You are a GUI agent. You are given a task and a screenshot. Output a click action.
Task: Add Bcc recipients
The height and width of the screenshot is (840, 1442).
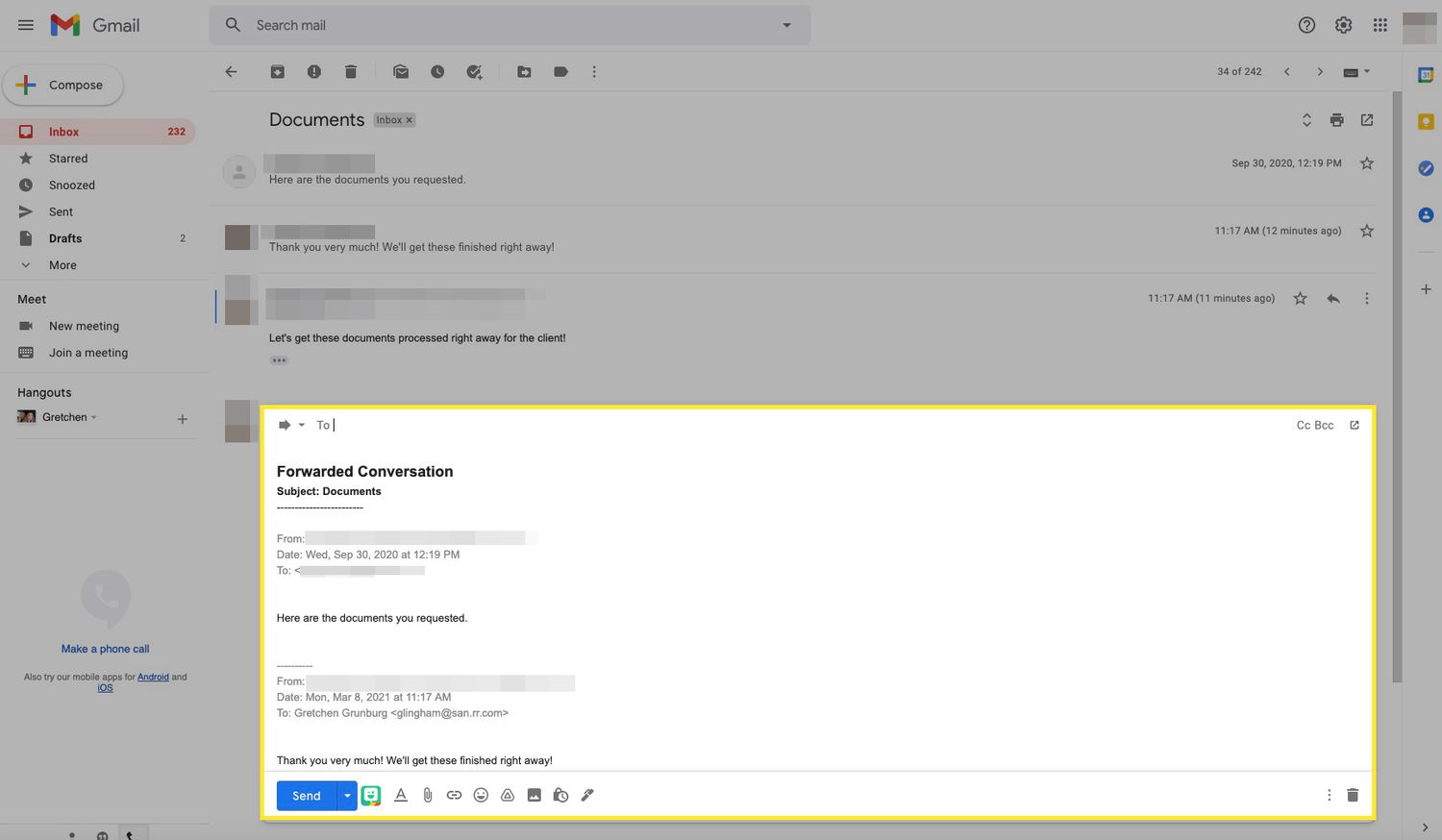coord(1324,425)
